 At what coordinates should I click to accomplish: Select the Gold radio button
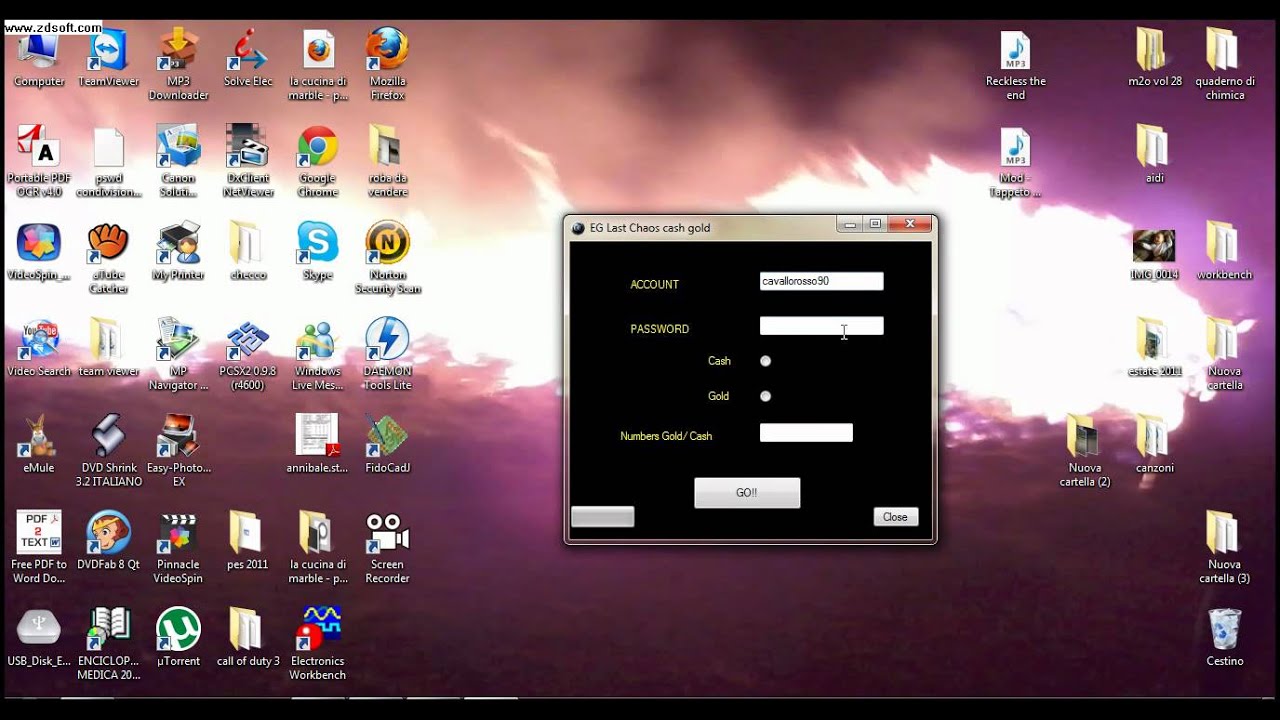coord(765,396)
